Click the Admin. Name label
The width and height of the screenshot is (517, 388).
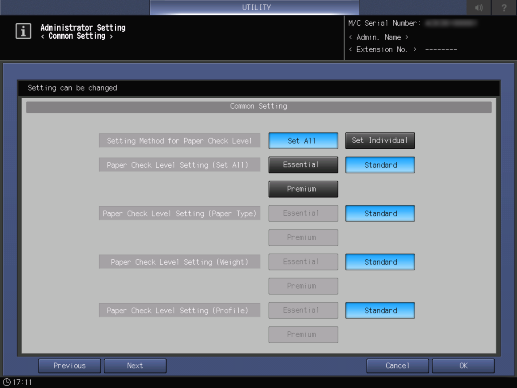tap(379, 37)
